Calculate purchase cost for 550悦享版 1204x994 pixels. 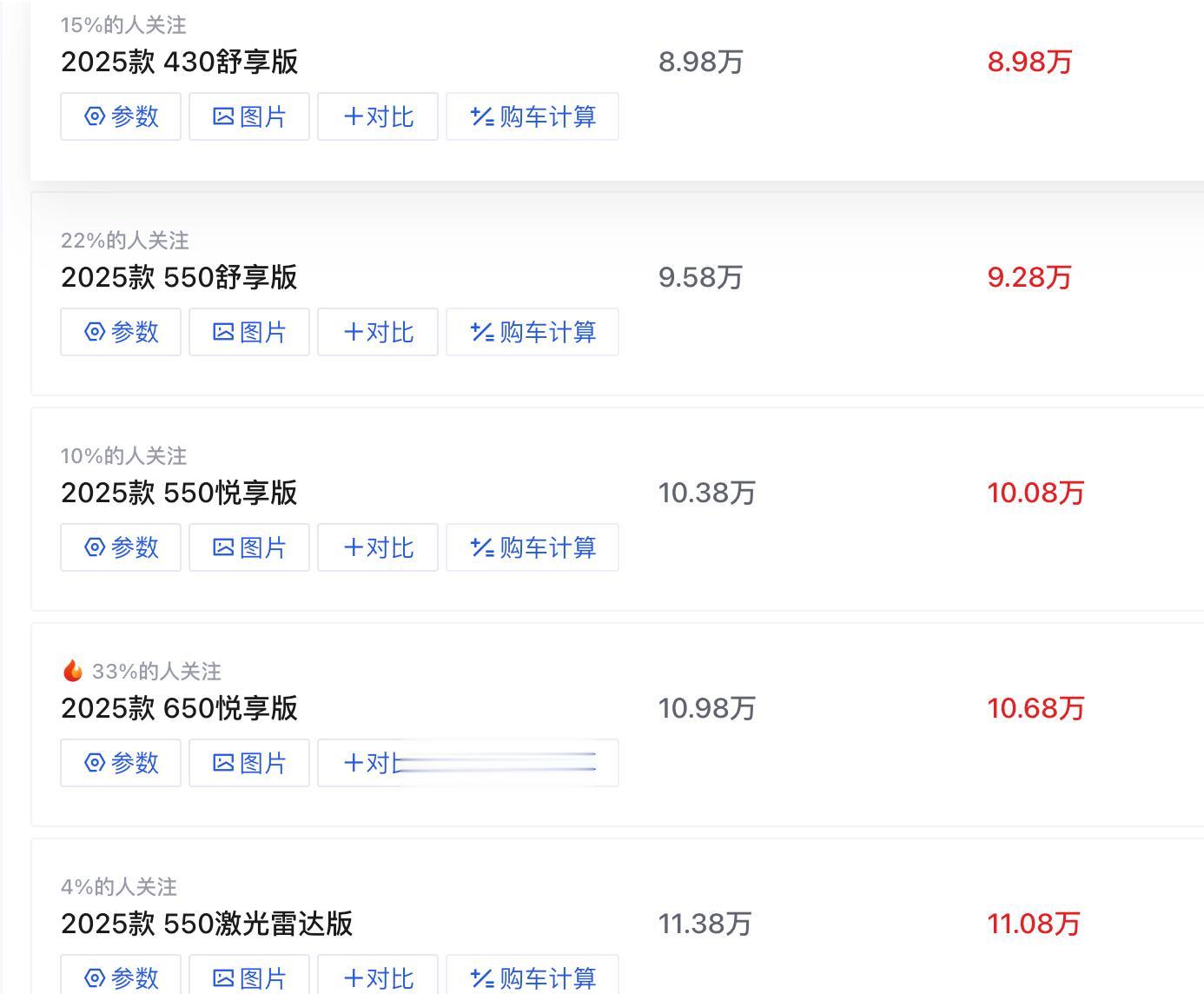point(533,547)
